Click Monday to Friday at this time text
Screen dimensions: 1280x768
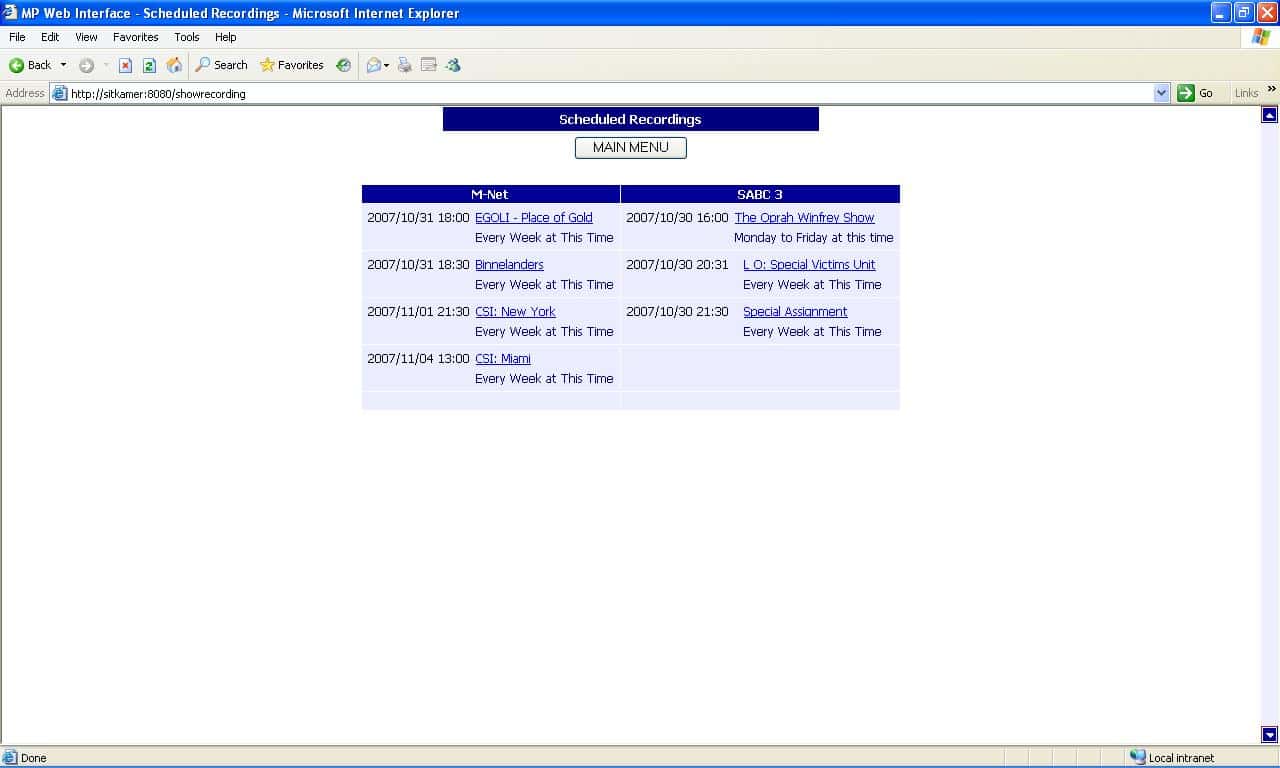814,237
